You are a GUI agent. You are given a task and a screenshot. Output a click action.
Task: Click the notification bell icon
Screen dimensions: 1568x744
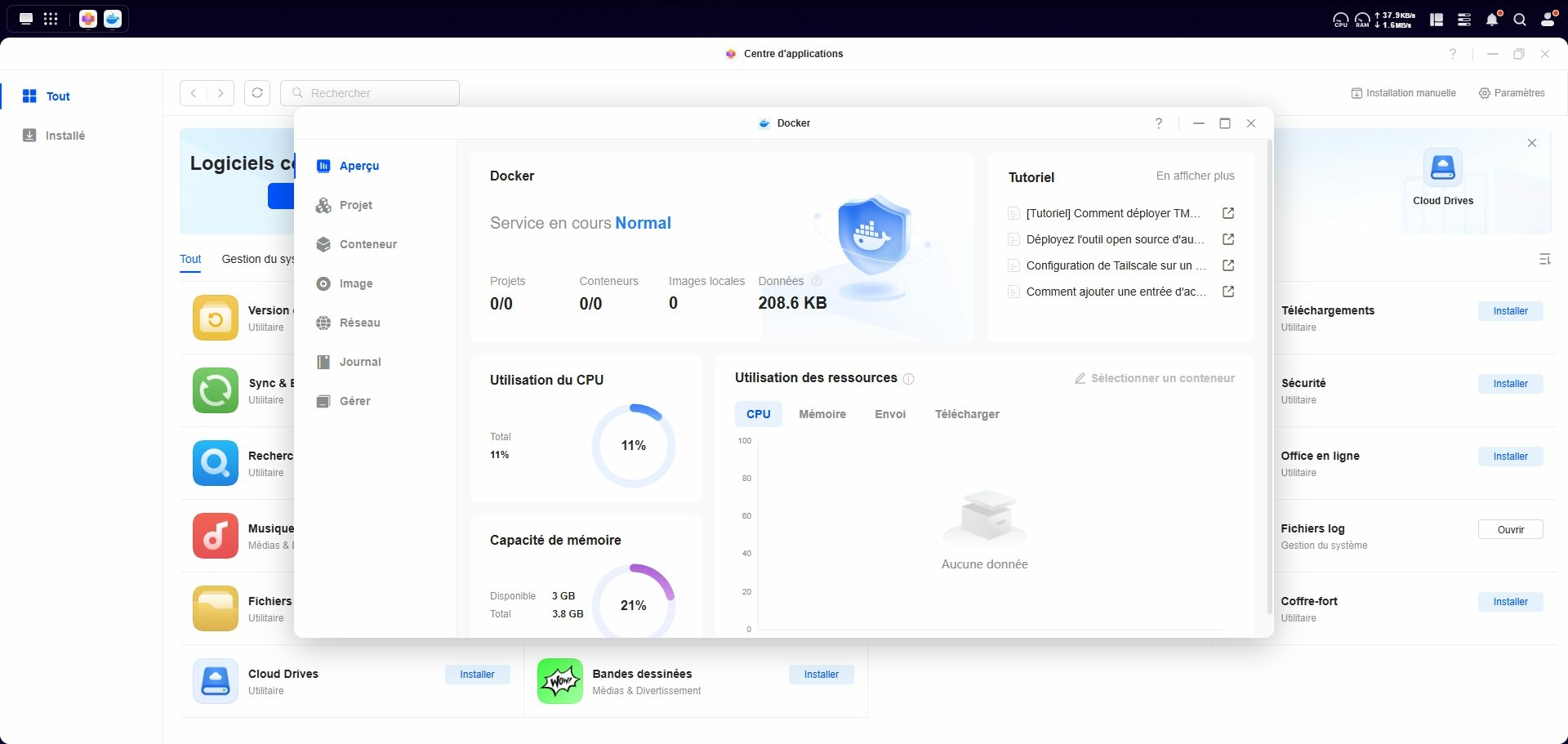coord(1492,20)
